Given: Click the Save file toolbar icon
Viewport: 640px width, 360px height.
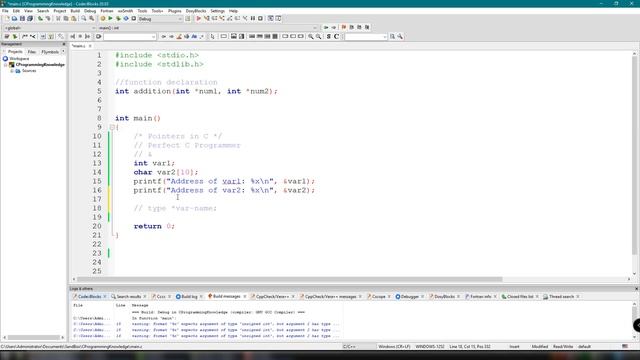Looking at the screenshot, I should pyautogui.click(x=22, y=19).
